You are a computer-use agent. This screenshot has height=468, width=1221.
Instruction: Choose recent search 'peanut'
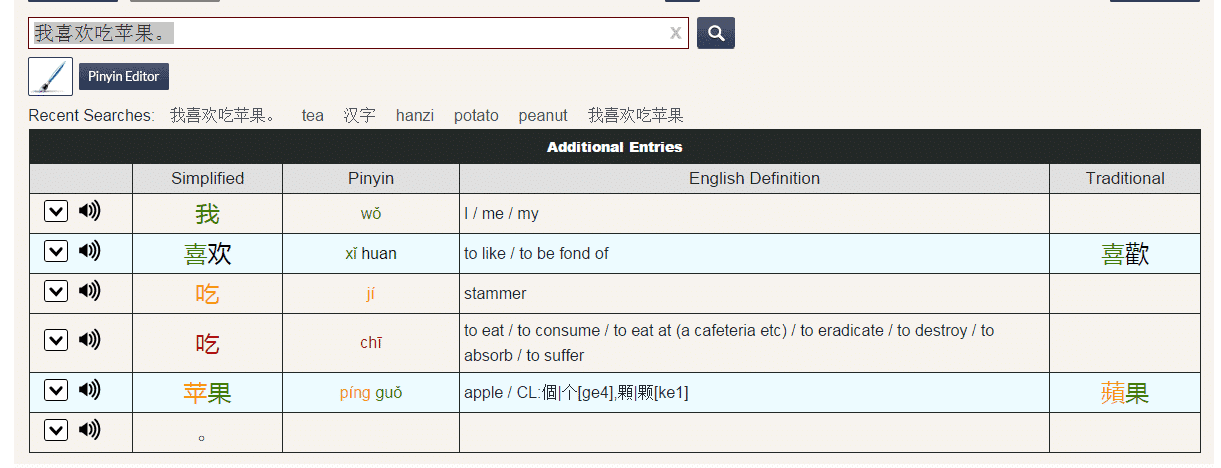tap(543, 116)
